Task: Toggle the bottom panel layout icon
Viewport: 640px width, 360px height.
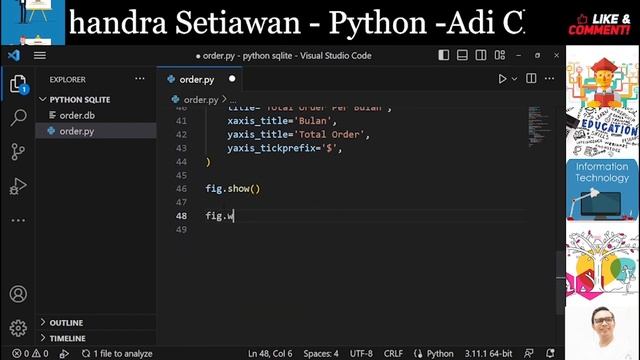Action: (x=462, y=55)
